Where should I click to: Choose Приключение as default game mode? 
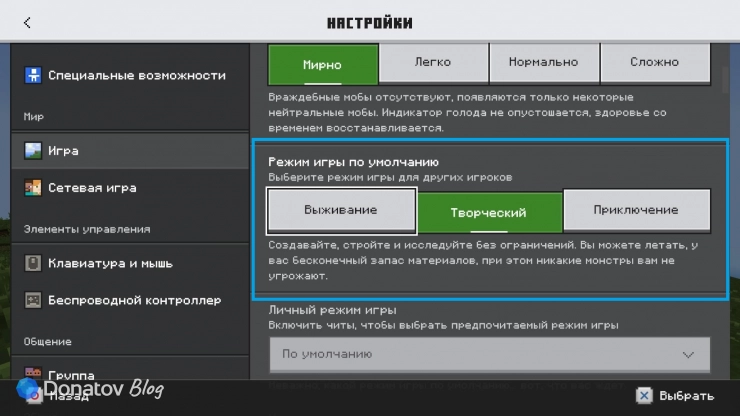click(637, 210)
